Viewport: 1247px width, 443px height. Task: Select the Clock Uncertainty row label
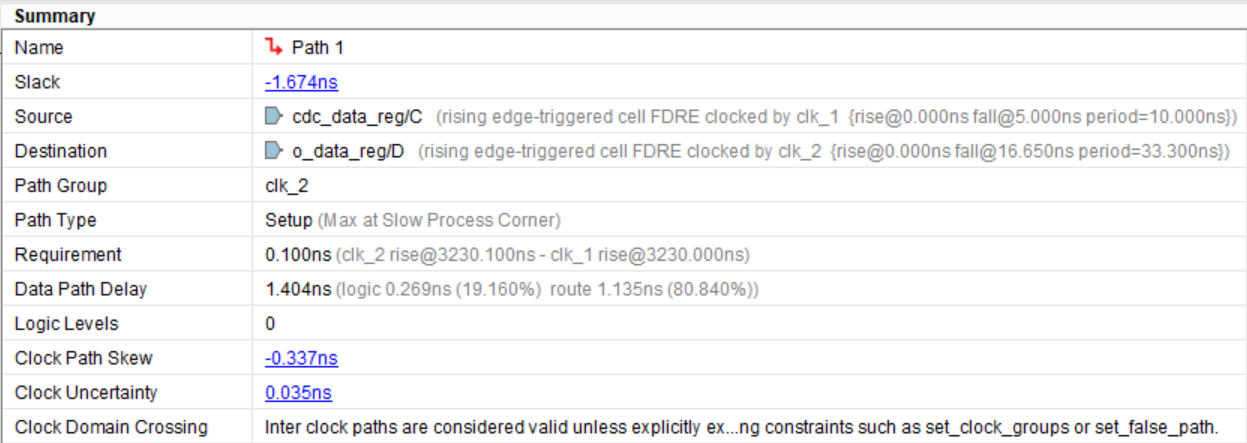(x=86, y=393)
